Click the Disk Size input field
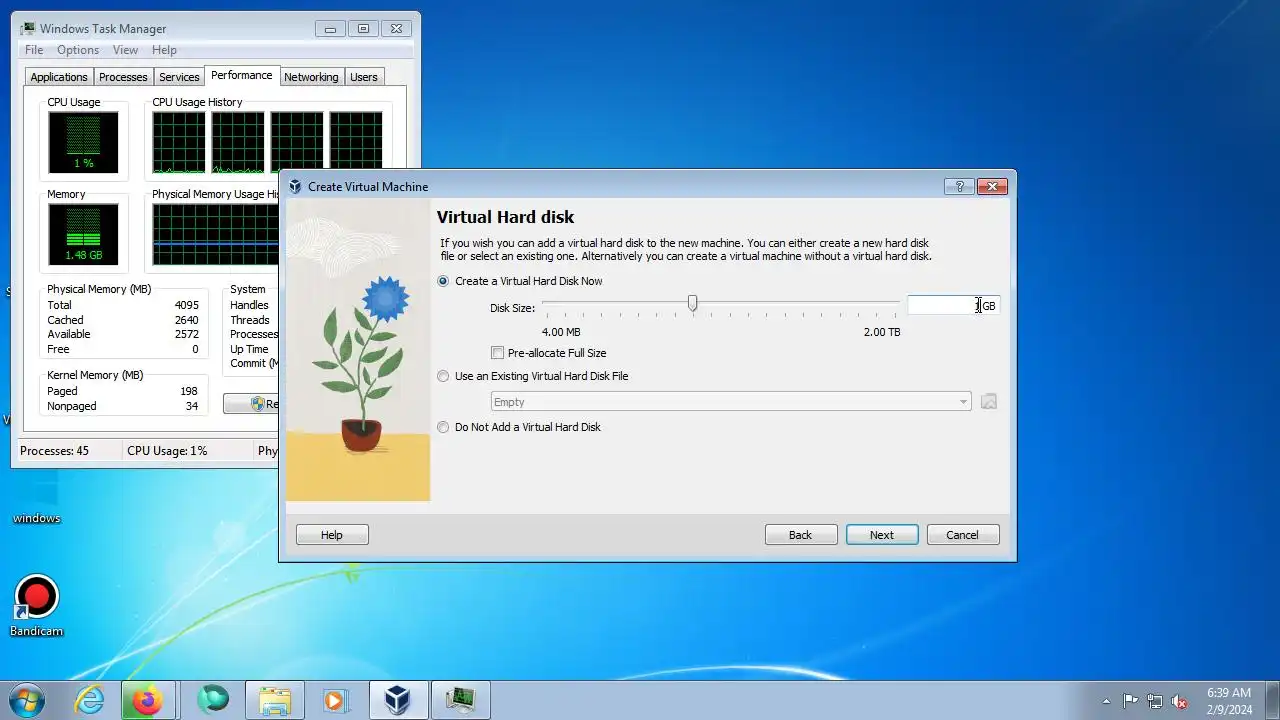 952,305
